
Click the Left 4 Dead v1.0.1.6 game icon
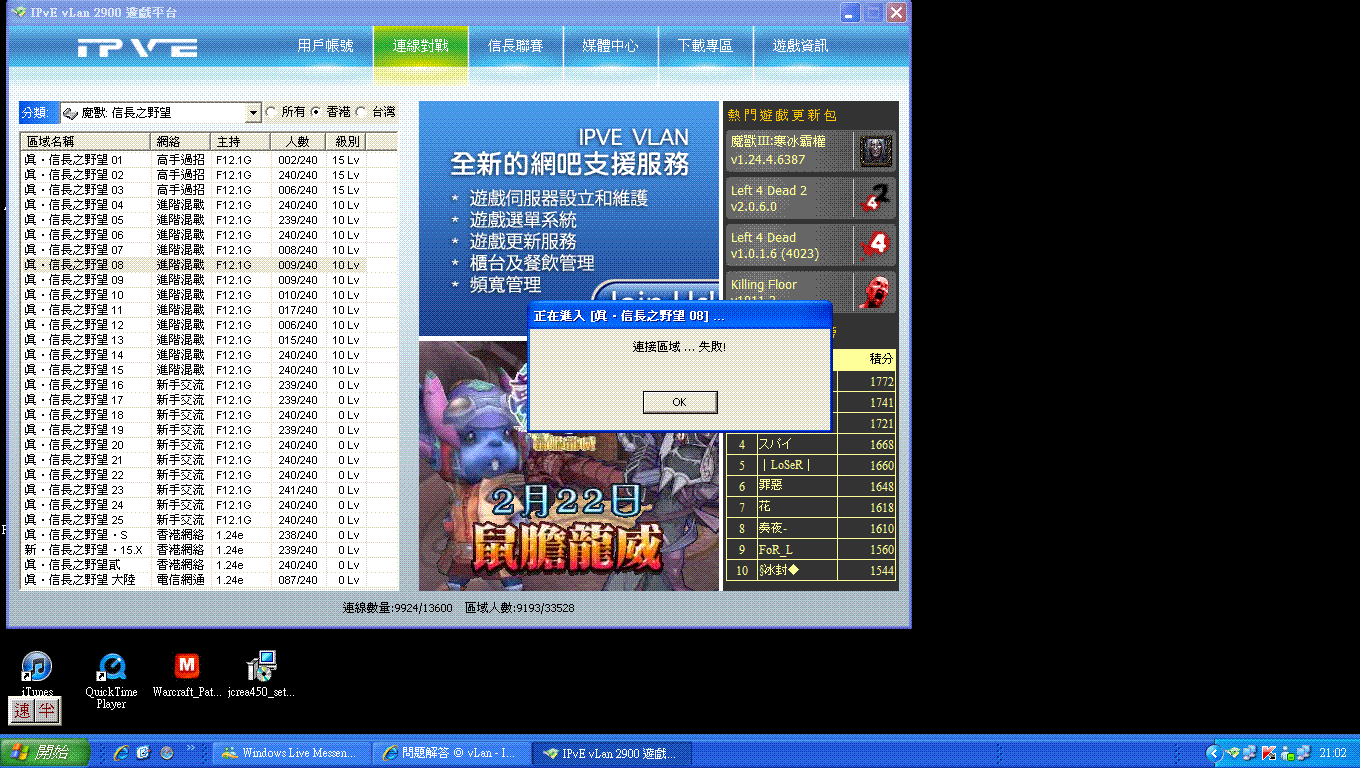click(875, 245)
